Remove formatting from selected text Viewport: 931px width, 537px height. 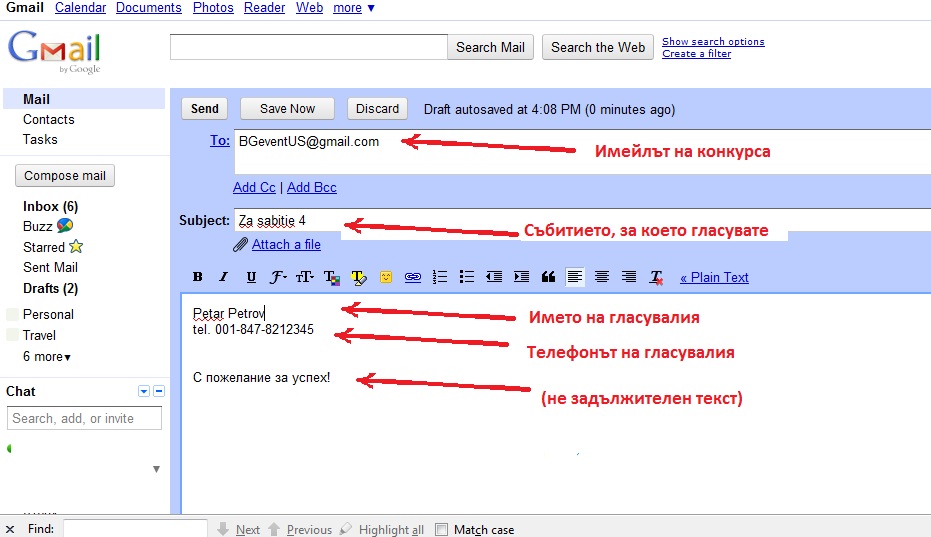click(x=656, y=277)
